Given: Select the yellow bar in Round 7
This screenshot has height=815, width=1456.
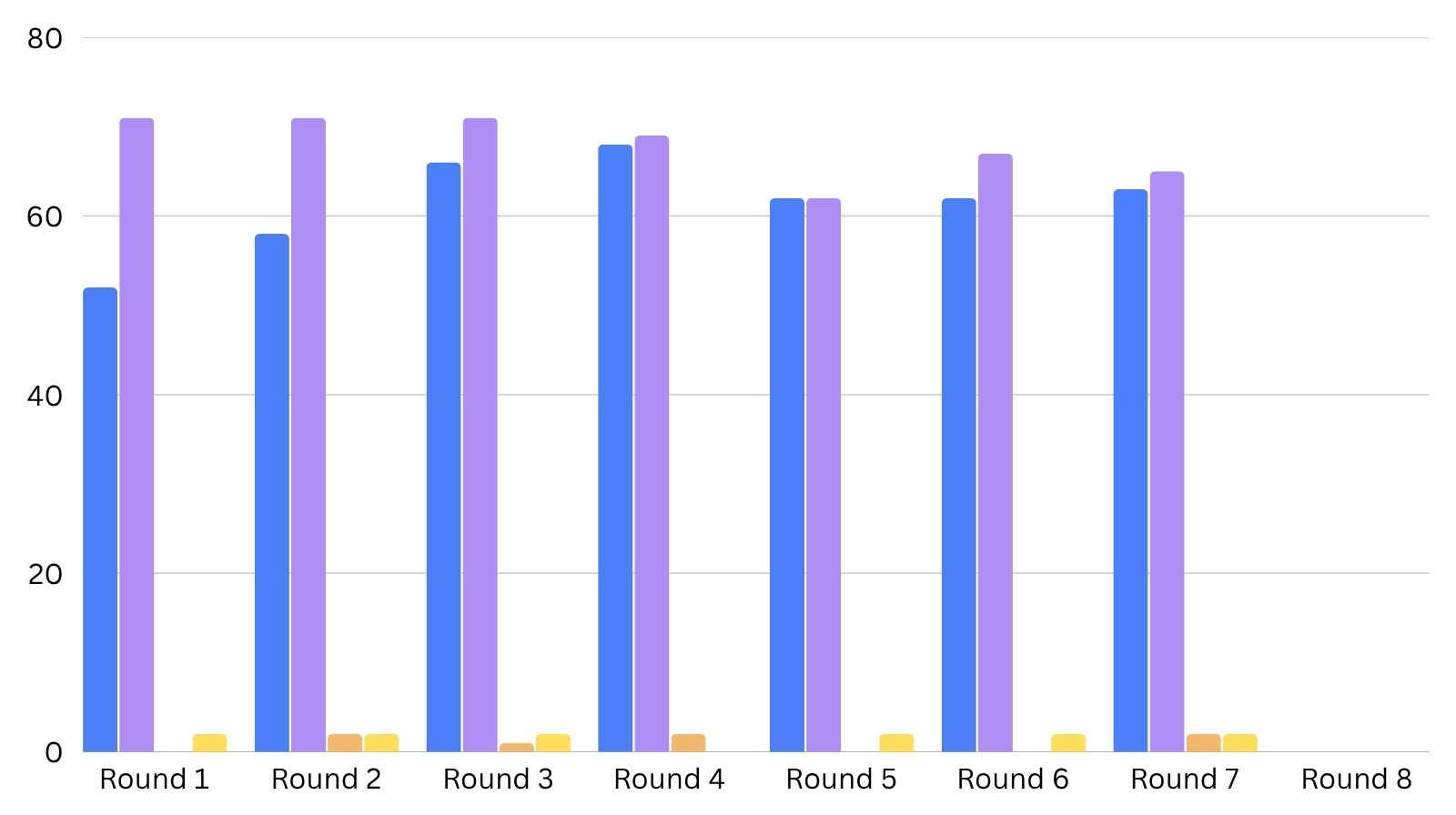Looking at the screenshot, I should click(x=1239, y=743).
